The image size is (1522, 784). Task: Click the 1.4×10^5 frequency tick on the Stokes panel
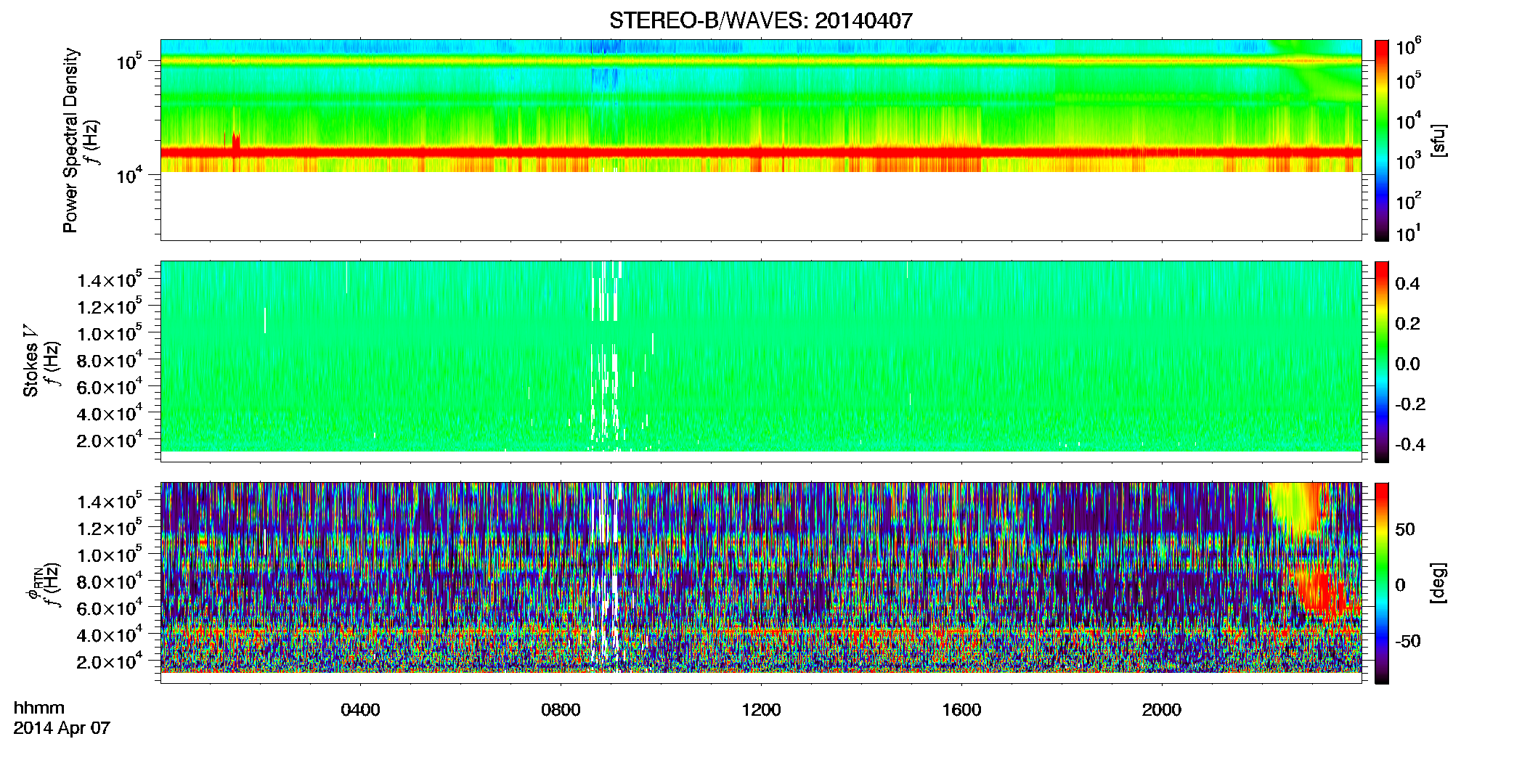pos(110,279)
